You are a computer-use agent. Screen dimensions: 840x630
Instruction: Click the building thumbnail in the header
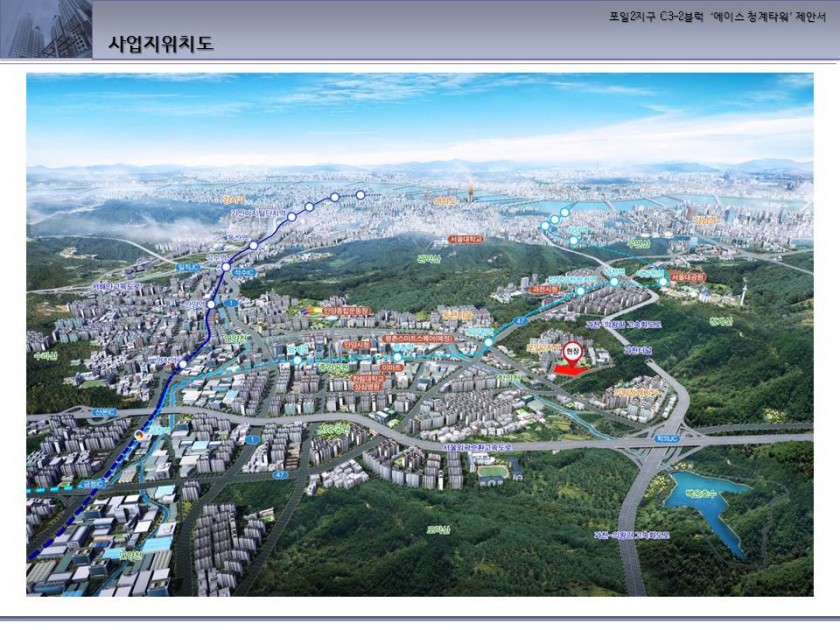point(46,29)
